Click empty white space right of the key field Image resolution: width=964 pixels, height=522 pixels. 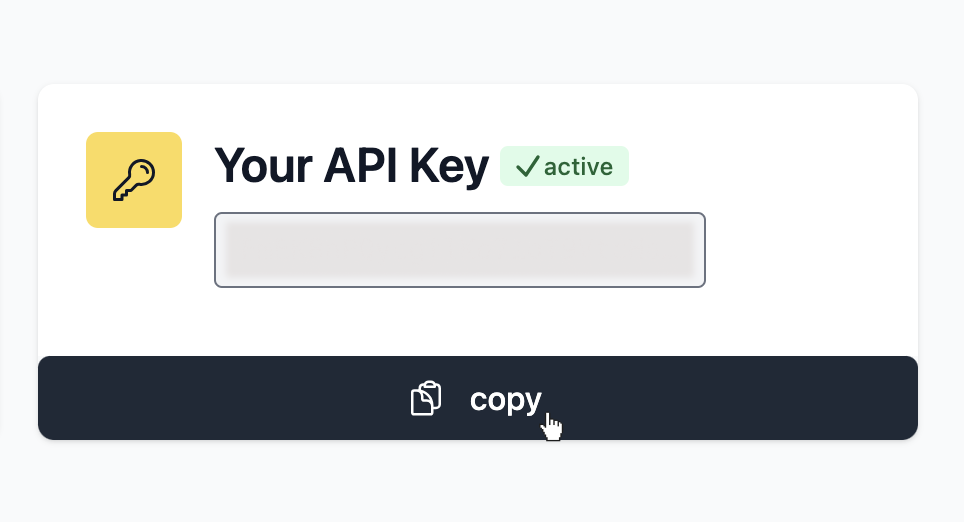[x=812, y=250]
